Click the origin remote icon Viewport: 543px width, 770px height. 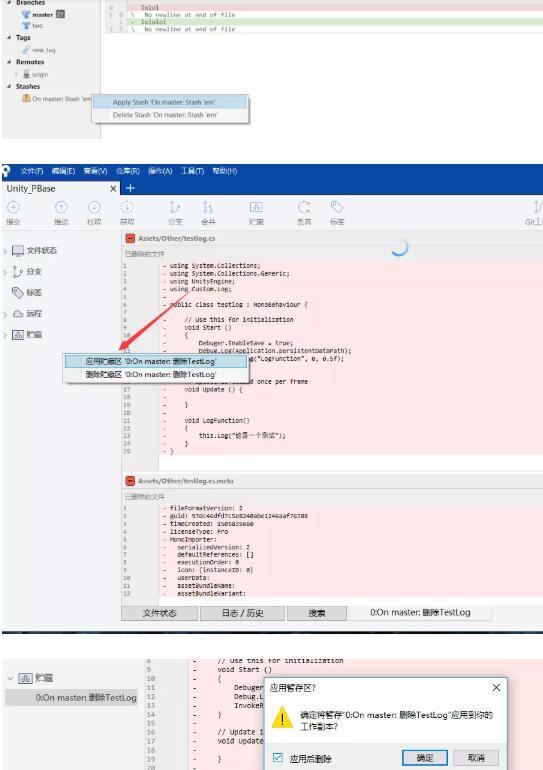click(27, 74)
